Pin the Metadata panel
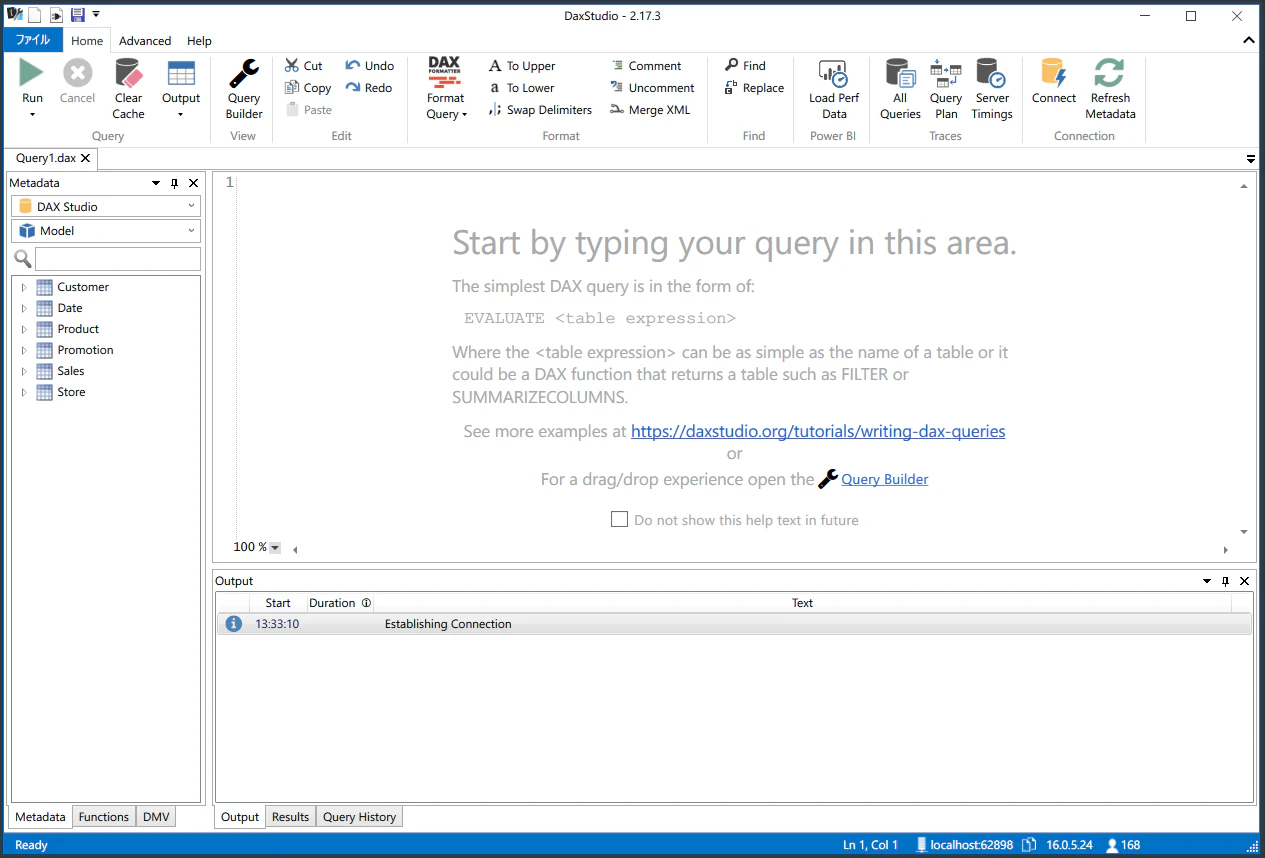This screenshot has width=1265, height=858. pos(175,183)
